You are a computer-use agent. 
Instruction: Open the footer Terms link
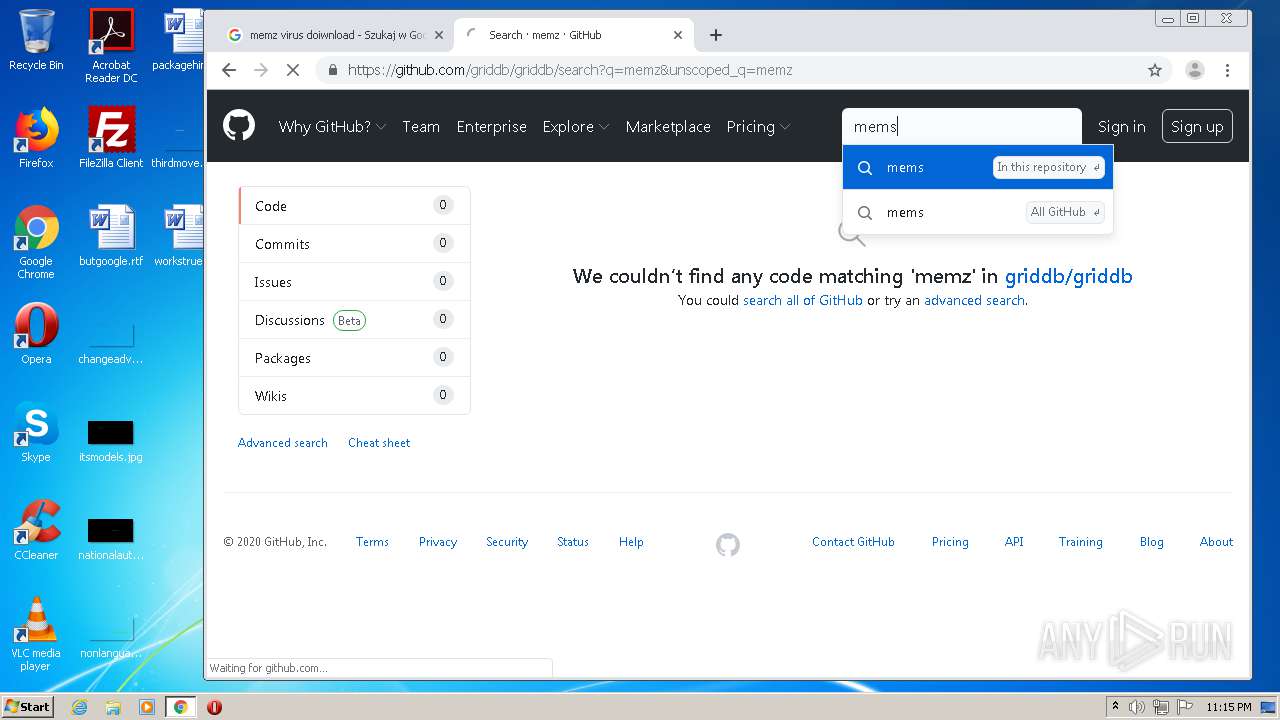pyautogui.click(x=372, y=542)
